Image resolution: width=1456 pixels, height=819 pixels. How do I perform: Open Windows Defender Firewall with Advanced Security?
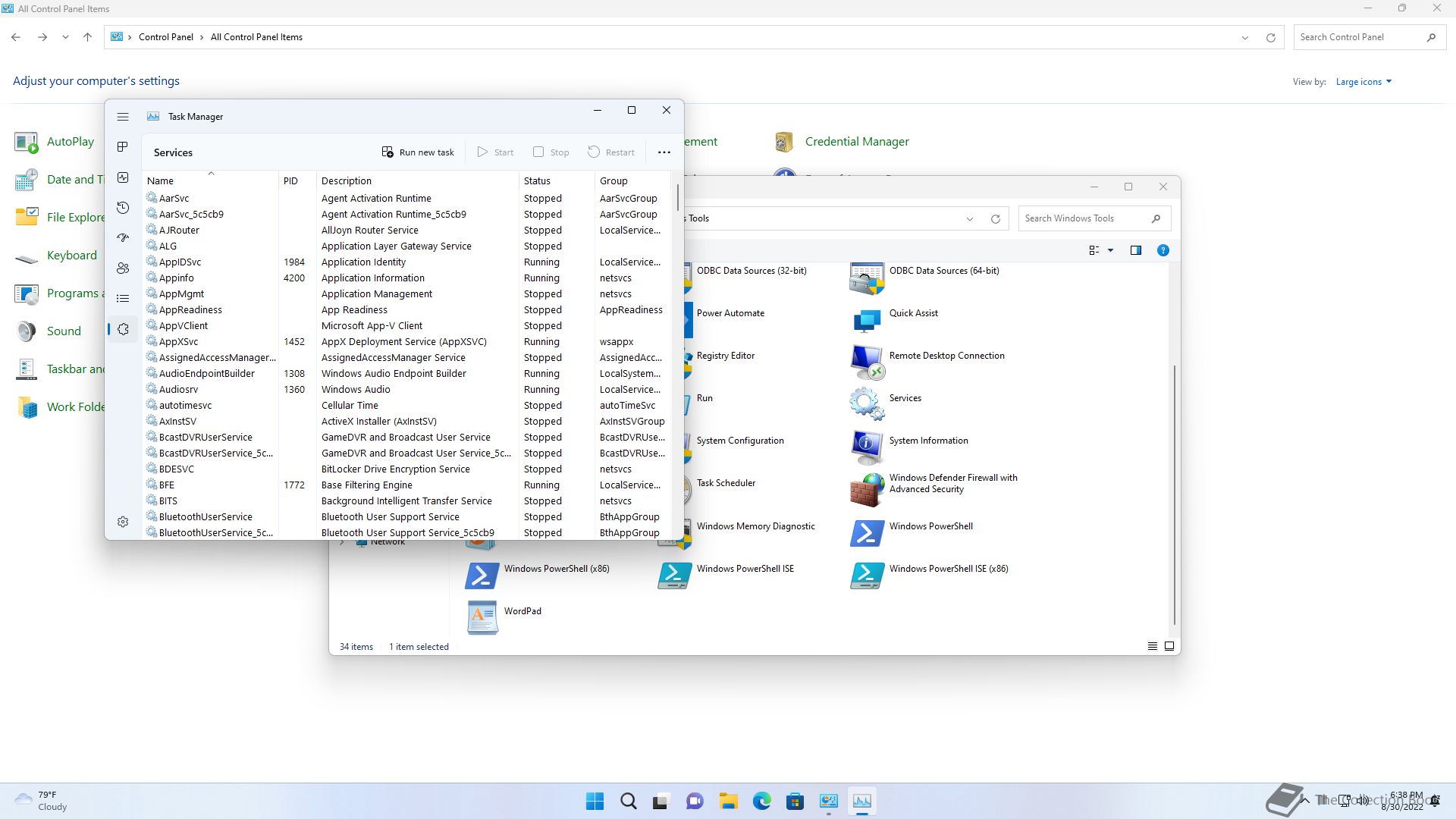coord(934,489)
